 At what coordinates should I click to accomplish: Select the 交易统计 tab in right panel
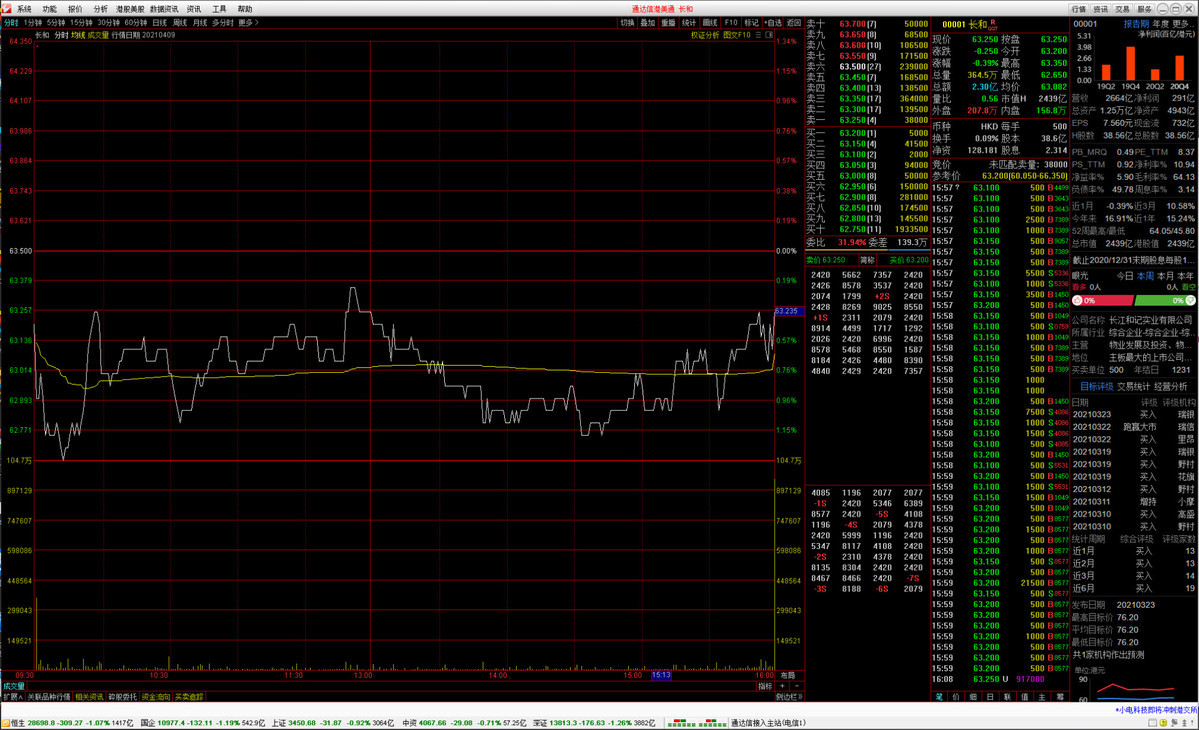coord(1132,387)
